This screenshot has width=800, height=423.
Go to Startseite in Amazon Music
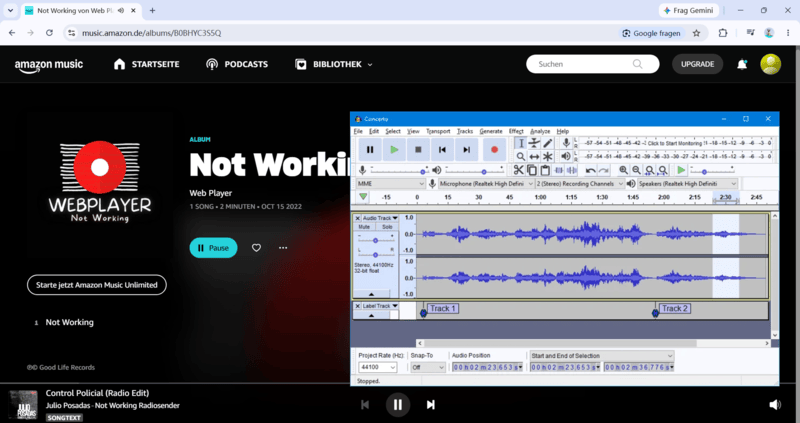pos(146,64)
